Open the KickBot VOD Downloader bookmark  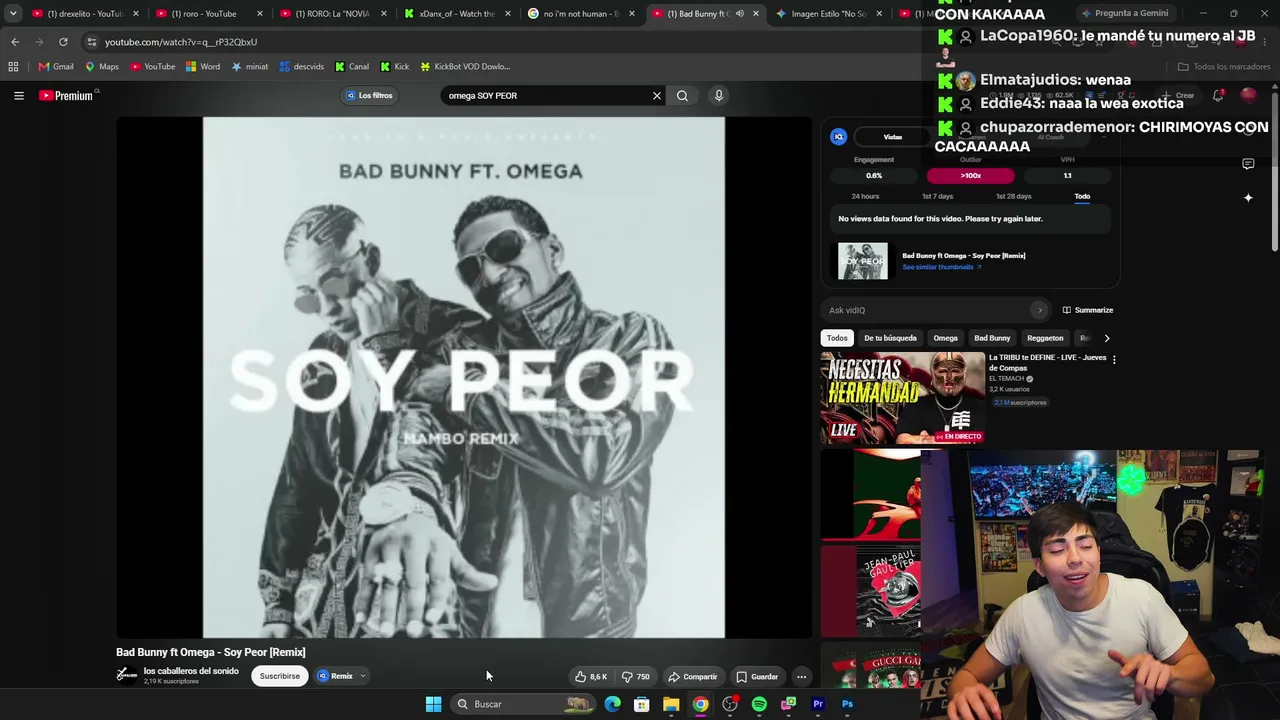[x=465, y=66]
